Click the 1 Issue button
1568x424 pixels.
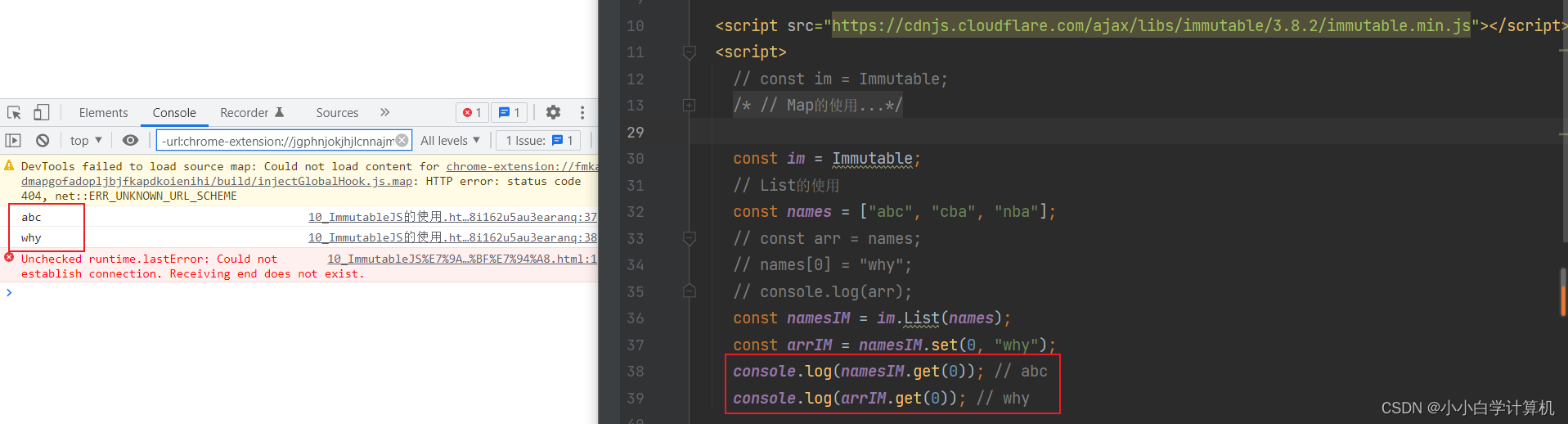coord(539,141)
